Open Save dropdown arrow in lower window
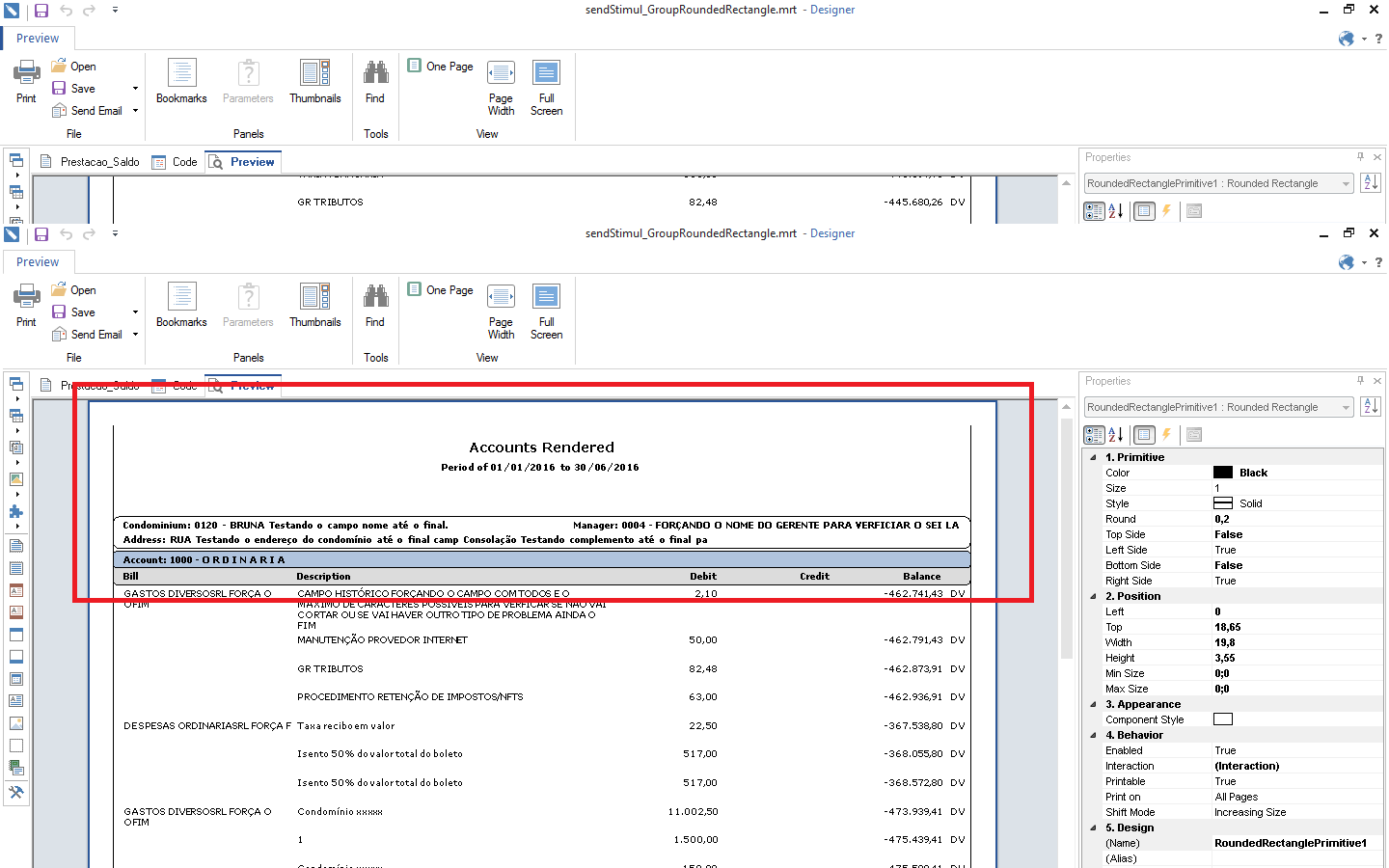Image resolution: width=1389 pixels, height=868 pixels. click(135, 312)
